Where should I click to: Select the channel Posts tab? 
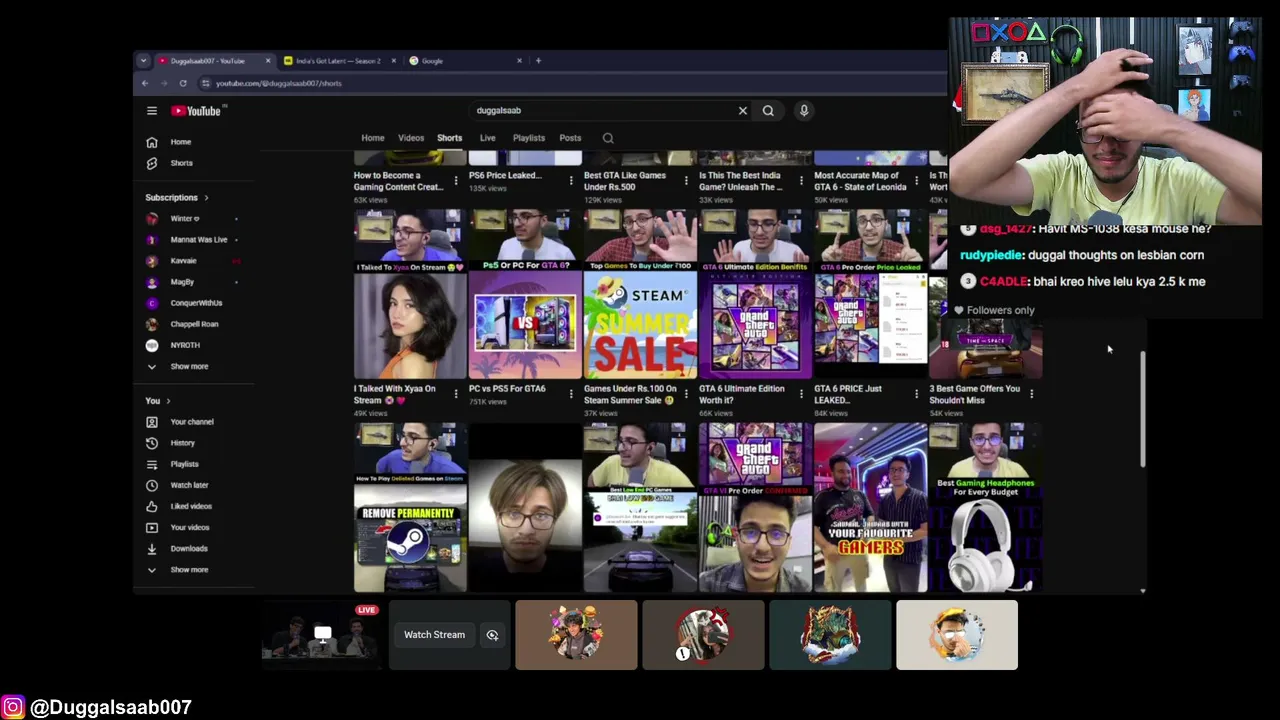(x=570, y=138)
